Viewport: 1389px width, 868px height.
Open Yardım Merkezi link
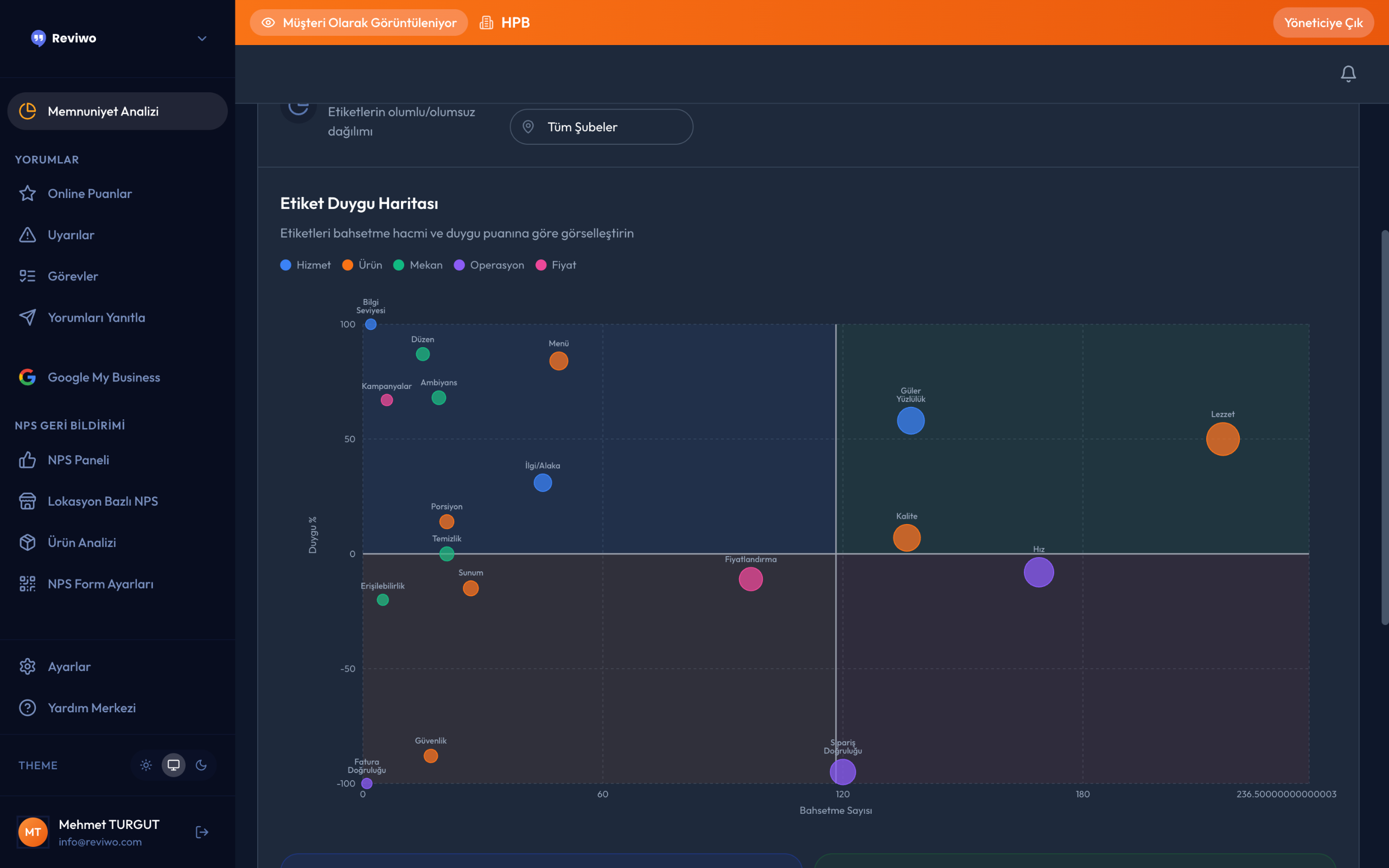91,708
